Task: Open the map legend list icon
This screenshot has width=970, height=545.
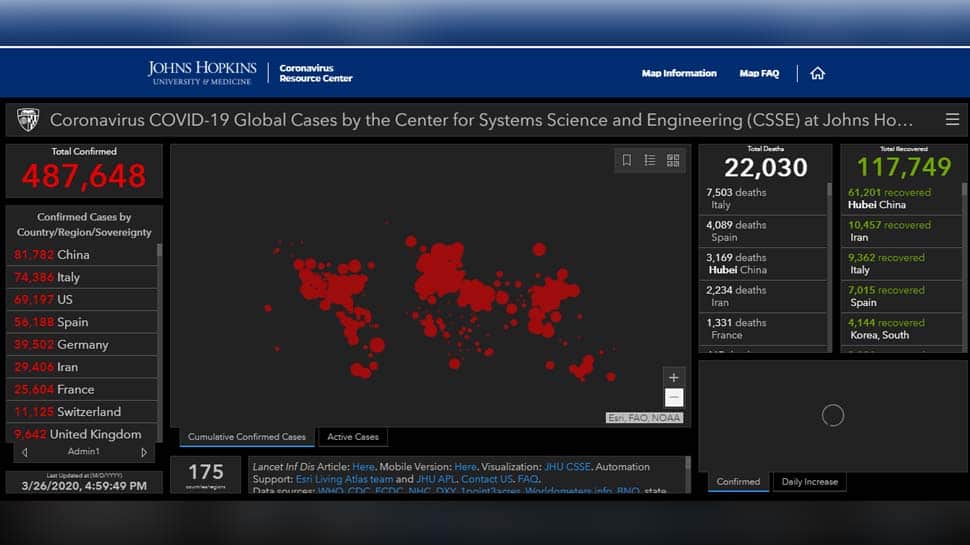Action: point(650,160)
